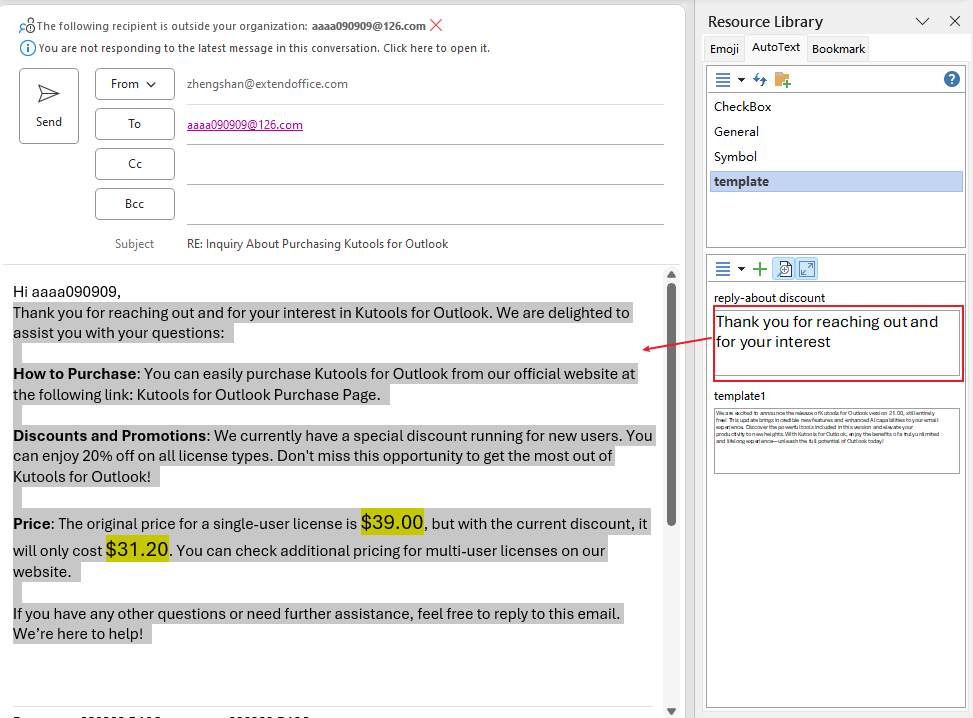
Task: Expand entries list menu dropdown arrow
Action: click(741, 269)
